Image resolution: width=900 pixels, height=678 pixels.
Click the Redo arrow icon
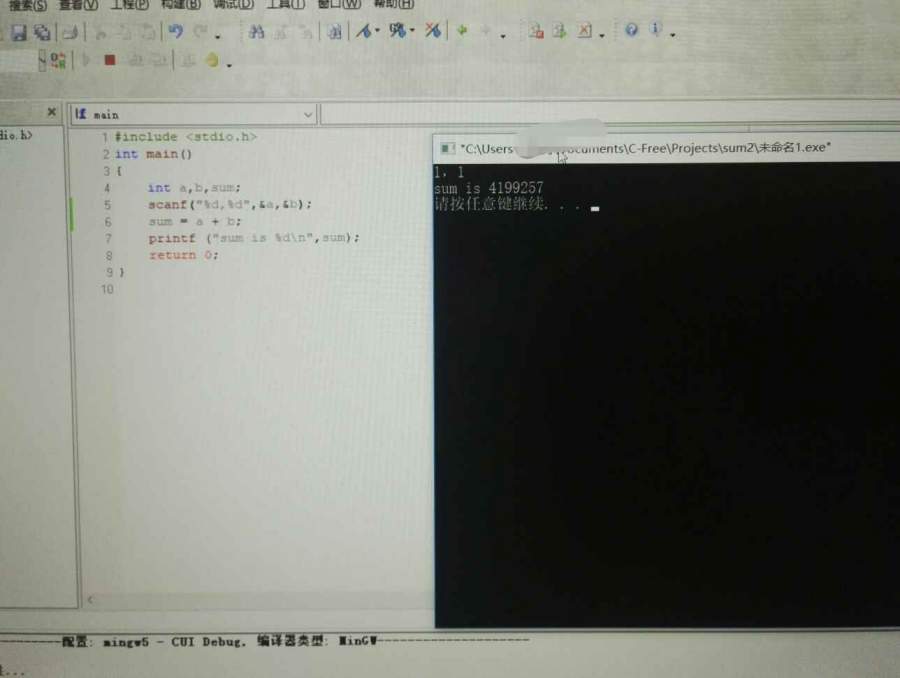(x=200, y=31)
